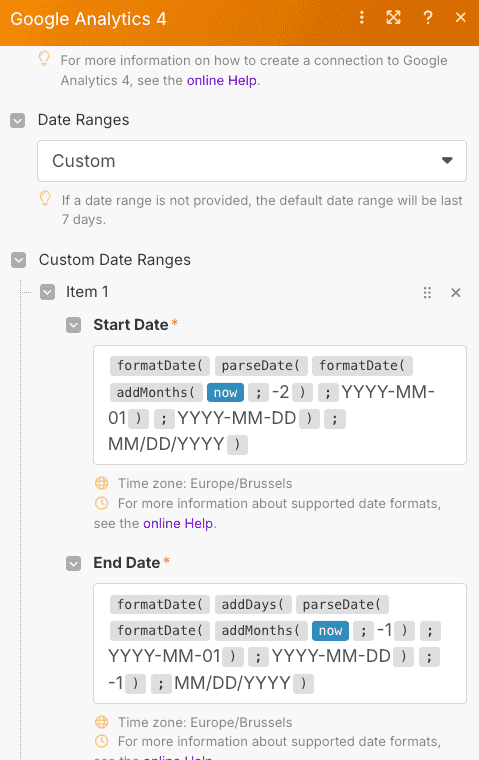Click the expand fullscreen arrows icon
The height and width of the screenshot is (760, 479).
[393, 18]
